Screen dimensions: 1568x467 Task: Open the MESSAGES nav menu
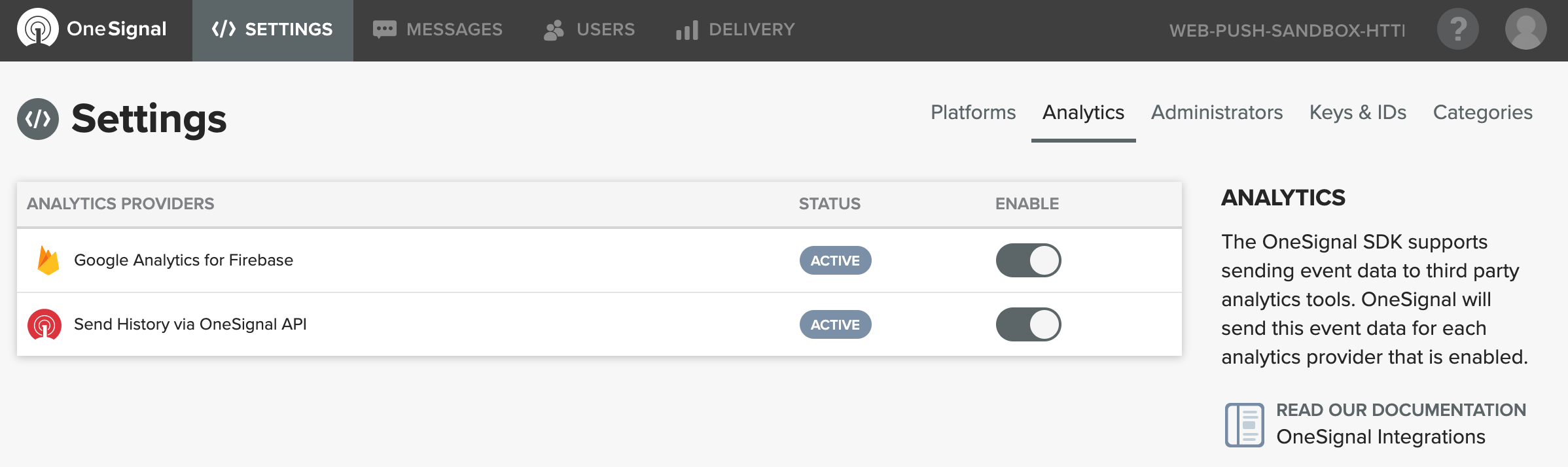(437, 30)
